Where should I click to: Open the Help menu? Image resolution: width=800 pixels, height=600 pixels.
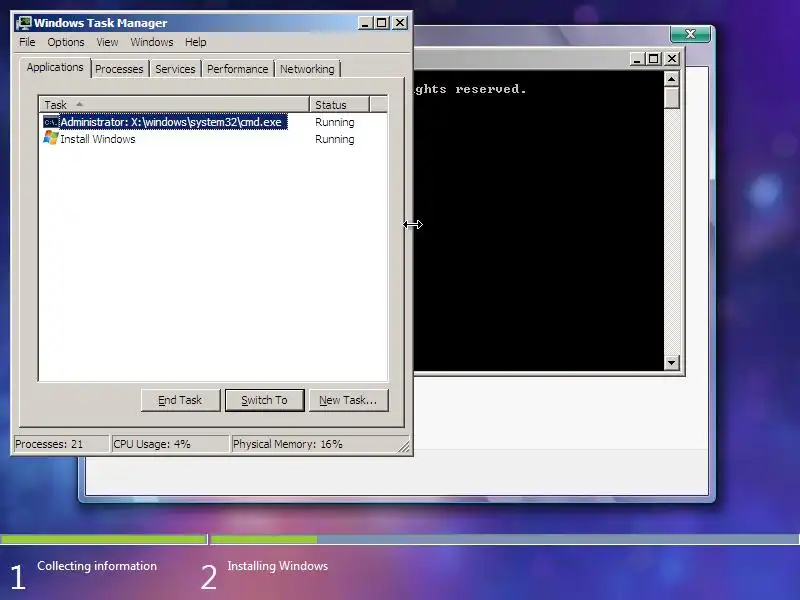click(195, 42)
